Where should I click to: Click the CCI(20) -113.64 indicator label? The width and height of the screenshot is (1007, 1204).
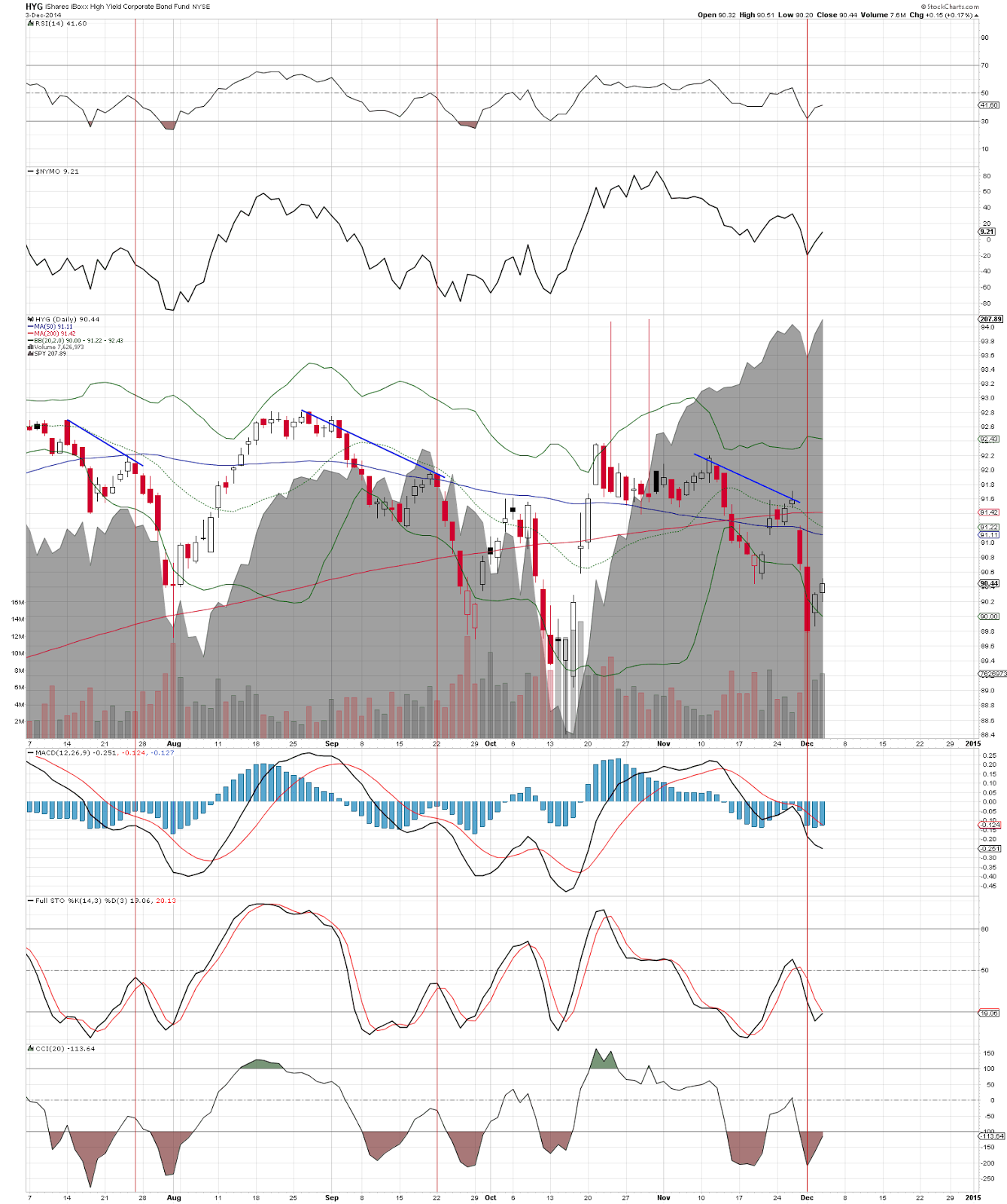(x=65, y=1049)
